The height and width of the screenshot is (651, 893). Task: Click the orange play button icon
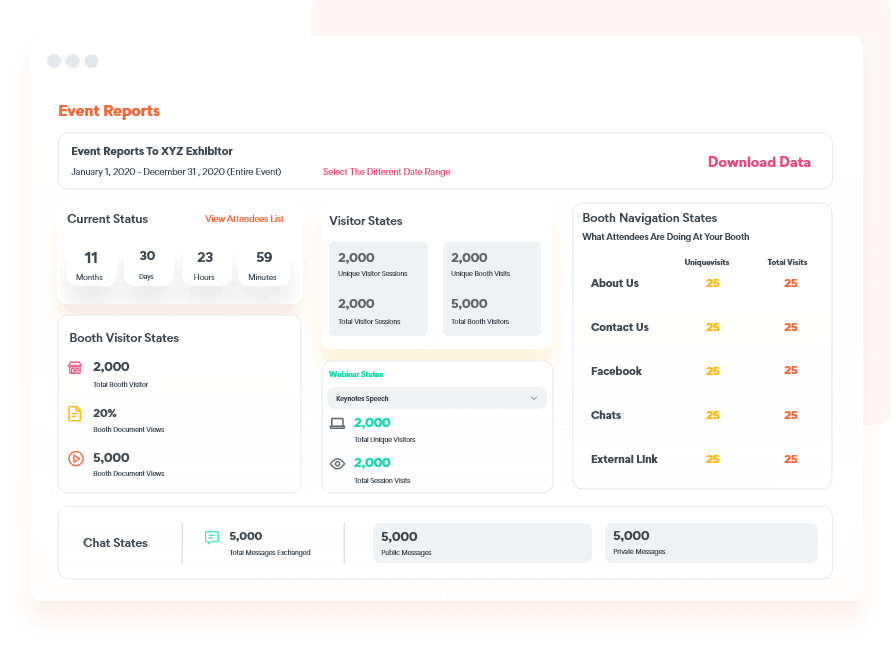point(75,458)
